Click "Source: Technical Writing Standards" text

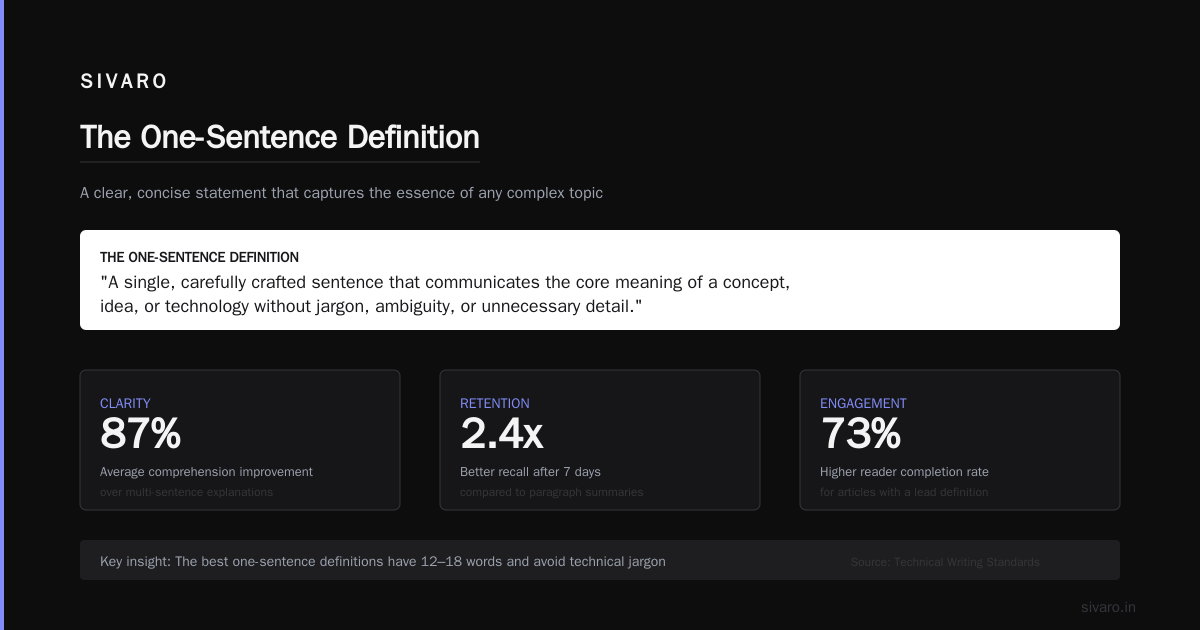(x=945, y=562)
